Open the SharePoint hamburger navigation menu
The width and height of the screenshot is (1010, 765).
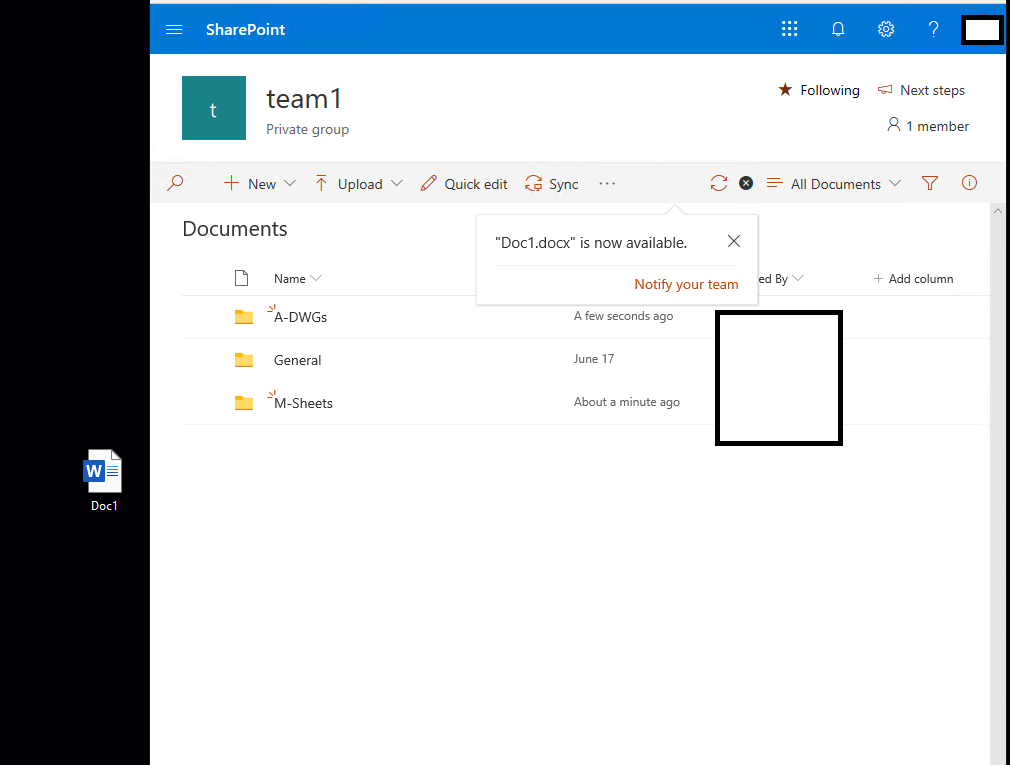point(174,30)
